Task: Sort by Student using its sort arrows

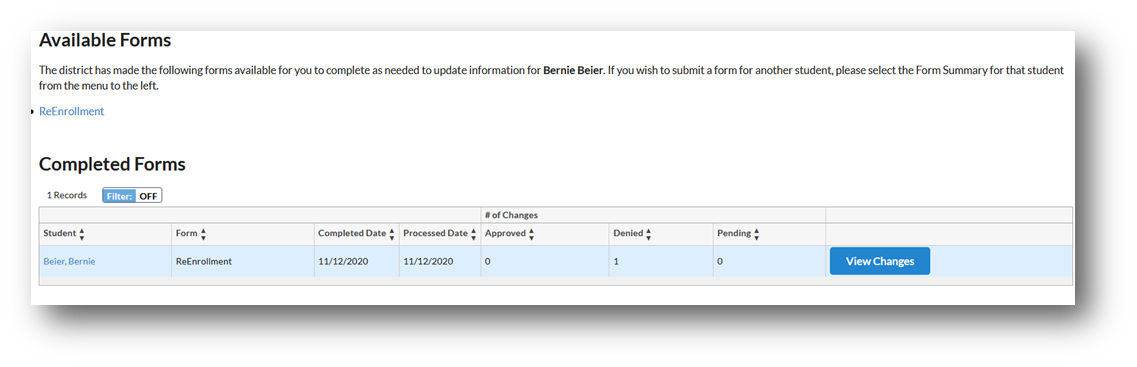Action: point(82,234)
